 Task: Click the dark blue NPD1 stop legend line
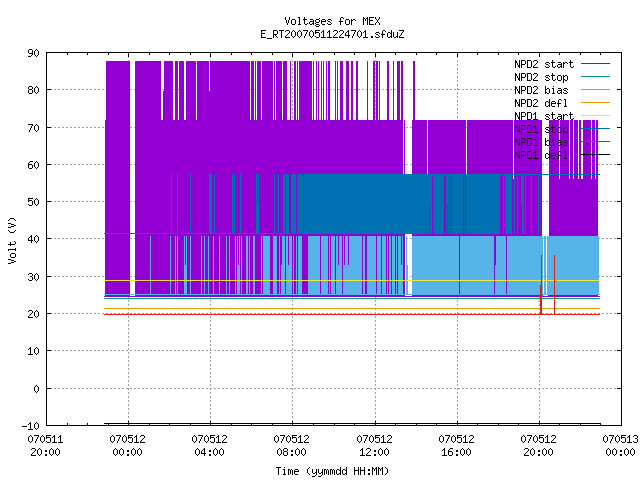pyautogui.click(x=595, y=129)
